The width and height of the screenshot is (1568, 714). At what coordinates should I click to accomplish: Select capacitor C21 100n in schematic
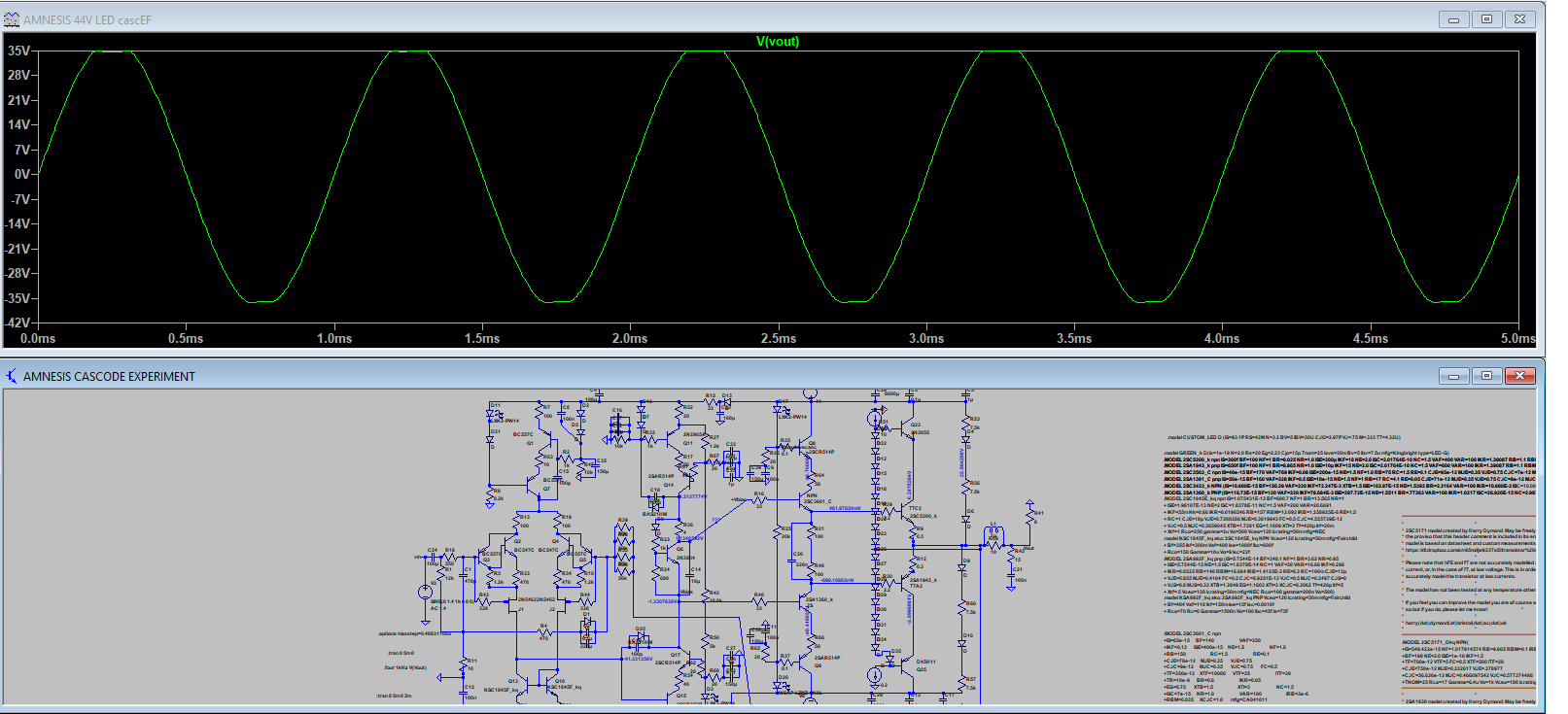pyautogui.click(x=1011, y=575)
